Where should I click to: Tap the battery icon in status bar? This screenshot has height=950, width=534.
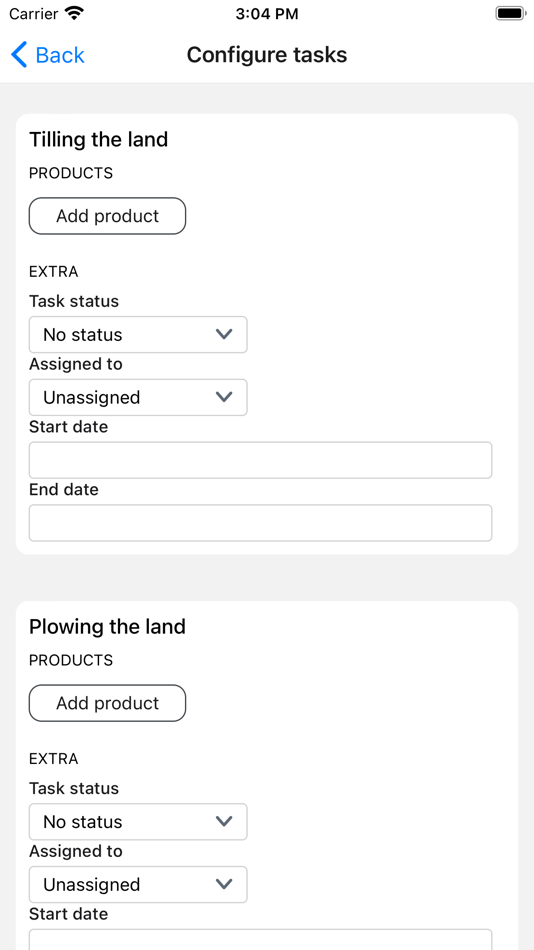[510, 13]
